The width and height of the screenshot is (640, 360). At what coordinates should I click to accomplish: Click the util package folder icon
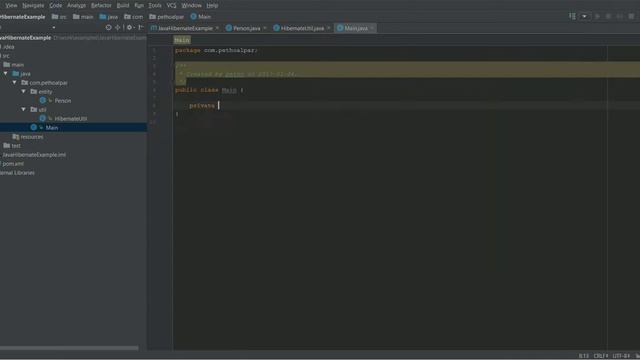pyautogui.click(x=34, y=109)
